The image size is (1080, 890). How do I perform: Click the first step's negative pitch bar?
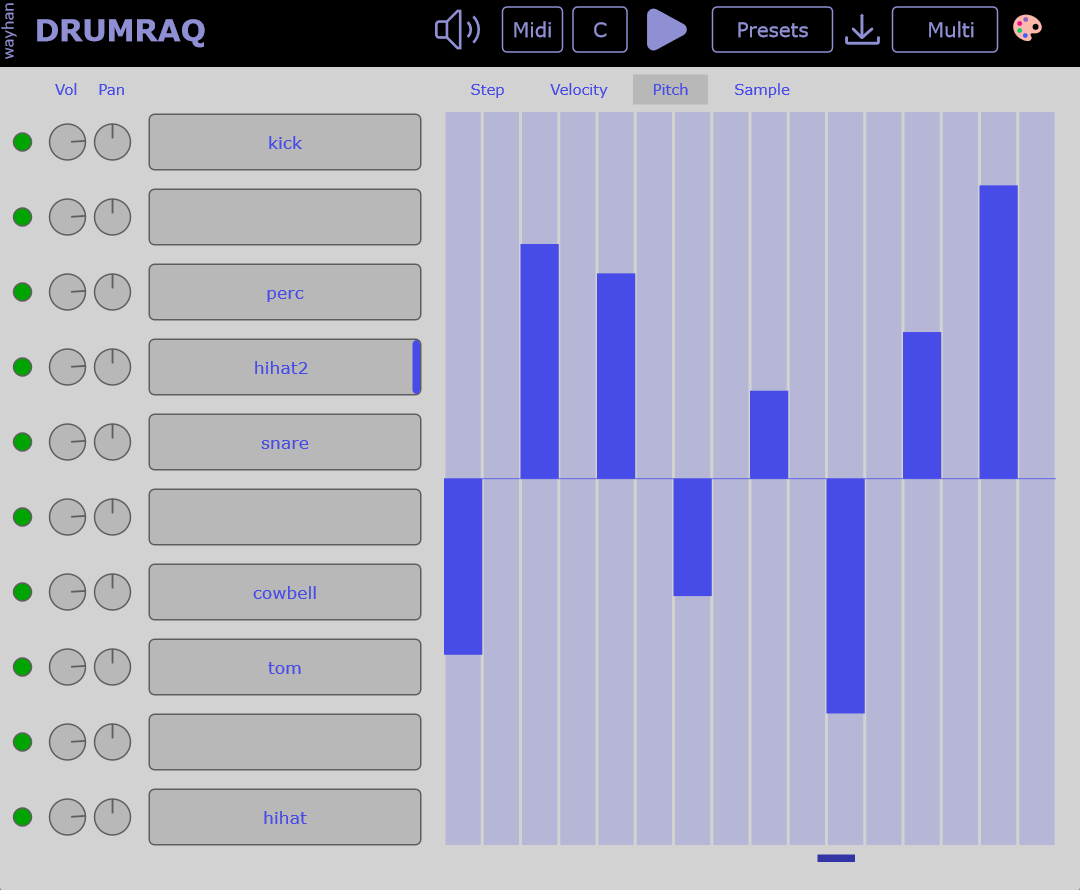click(463, 566)
